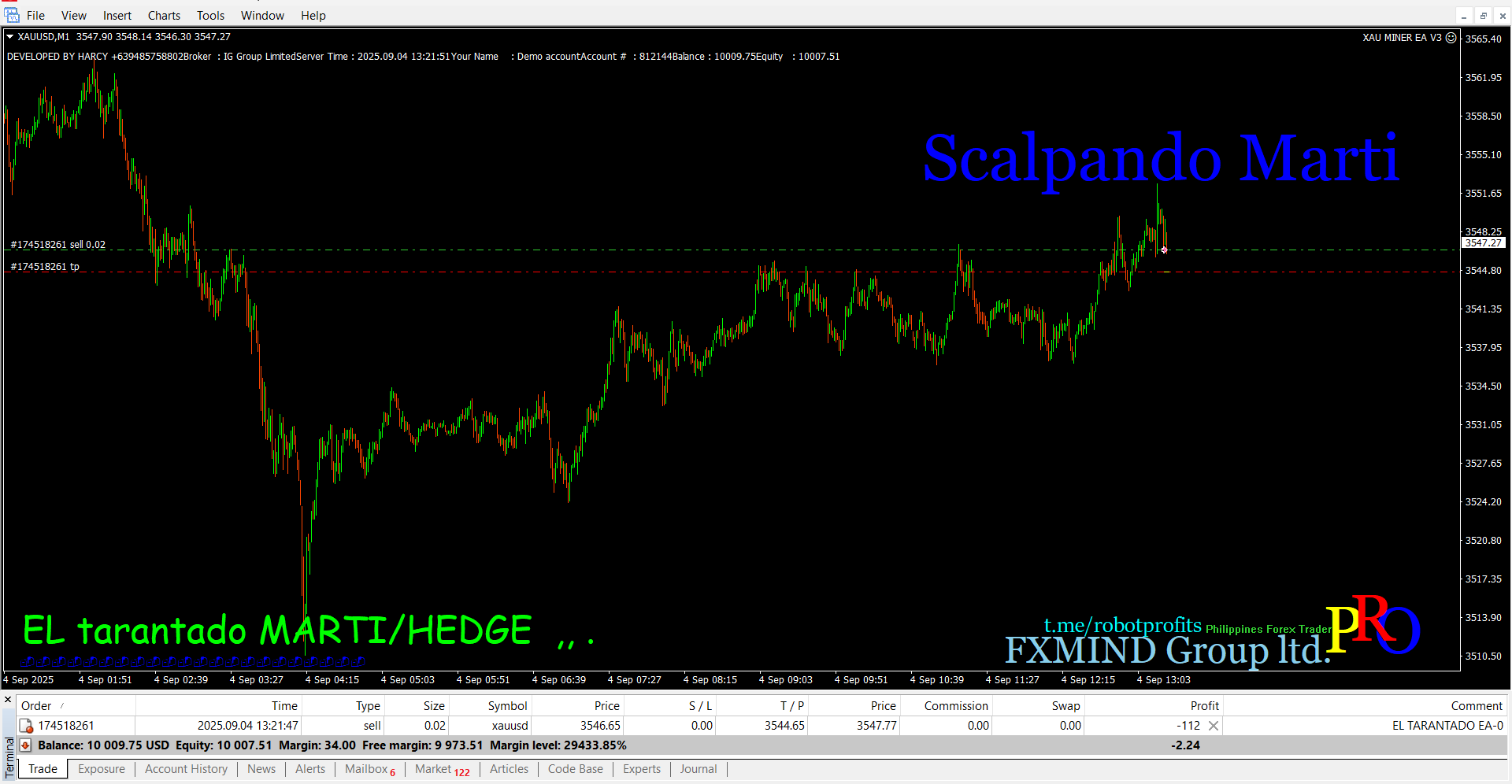The image size is (1512, 784).
Task: Open the Journal tab
Action: [699, 769]
